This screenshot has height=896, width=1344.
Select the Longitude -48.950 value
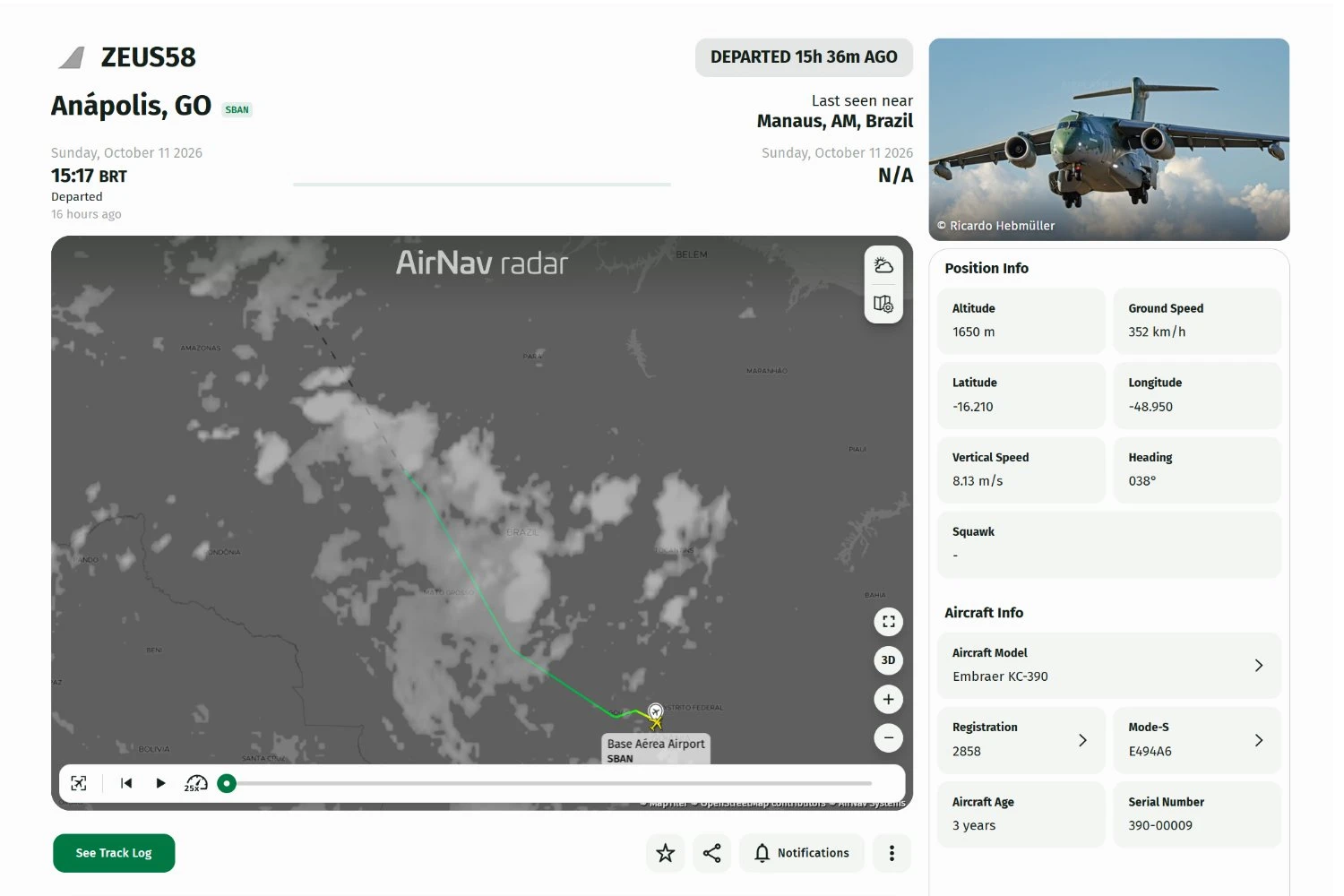(1150, 407)
